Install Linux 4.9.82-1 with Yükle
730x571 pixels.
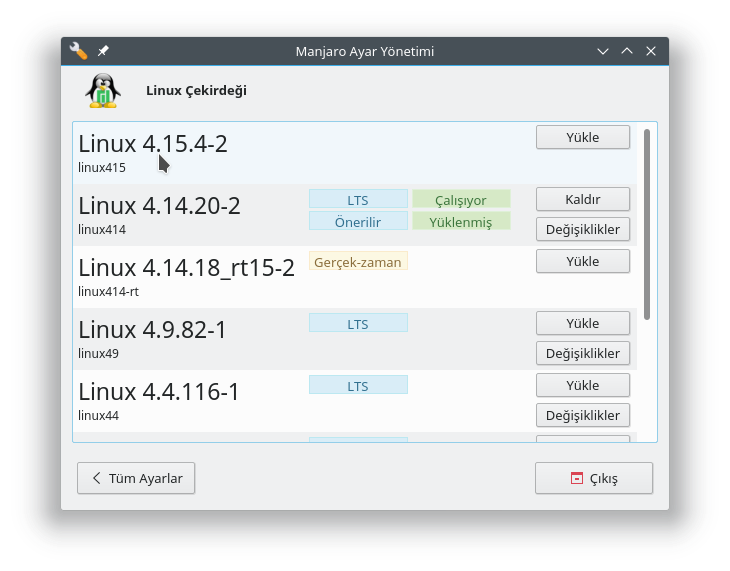click(x=583, y=323)
